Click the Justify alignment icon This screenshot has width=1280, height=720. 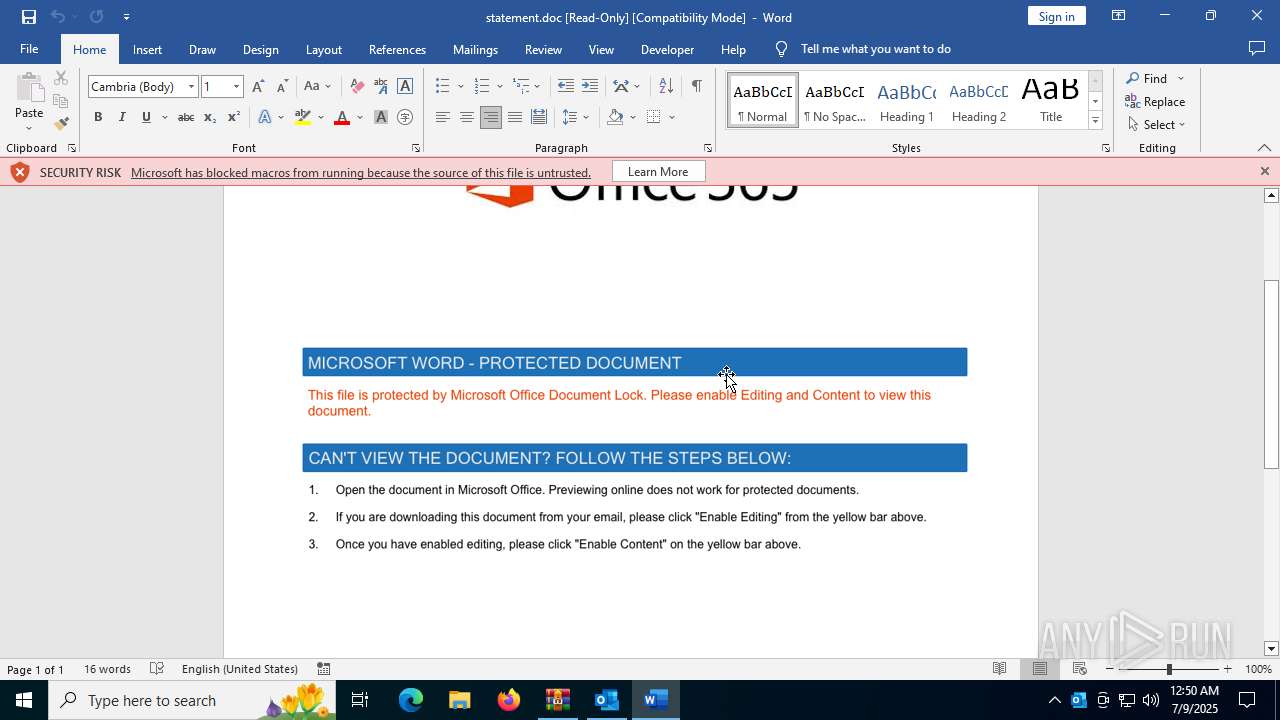pos(515,117)
